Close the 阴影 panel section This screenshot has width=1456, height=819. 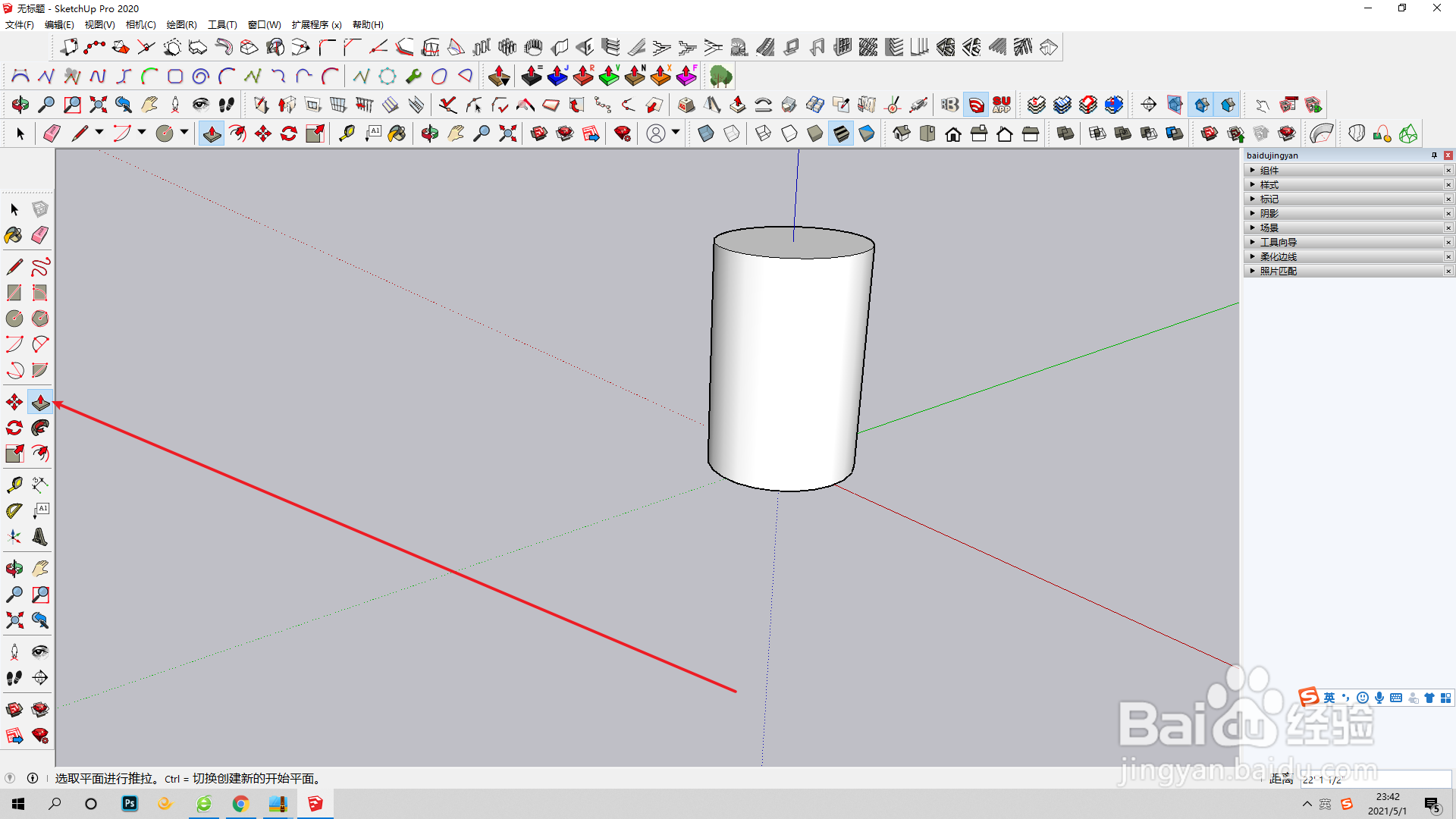(1448, 214)
